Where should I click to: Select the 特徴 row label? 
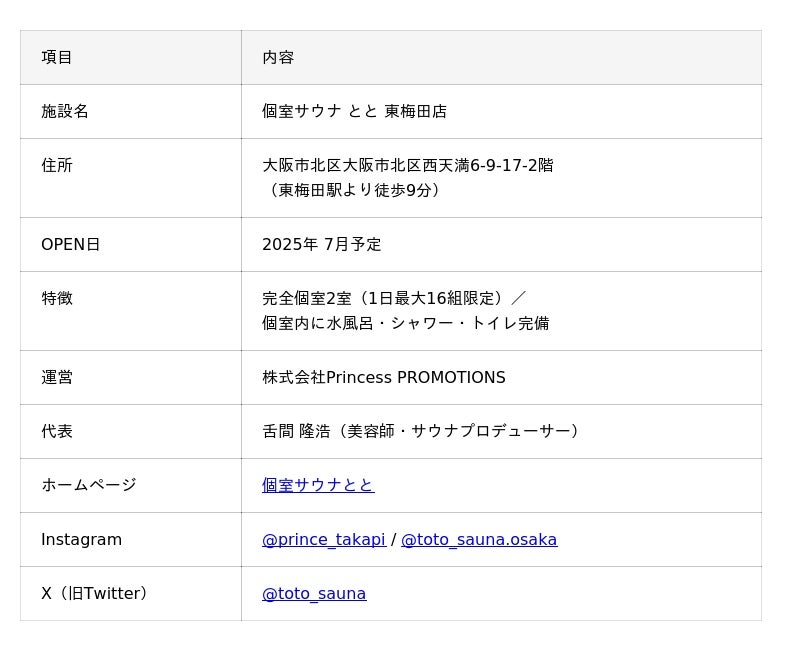(x=57, y=298)
